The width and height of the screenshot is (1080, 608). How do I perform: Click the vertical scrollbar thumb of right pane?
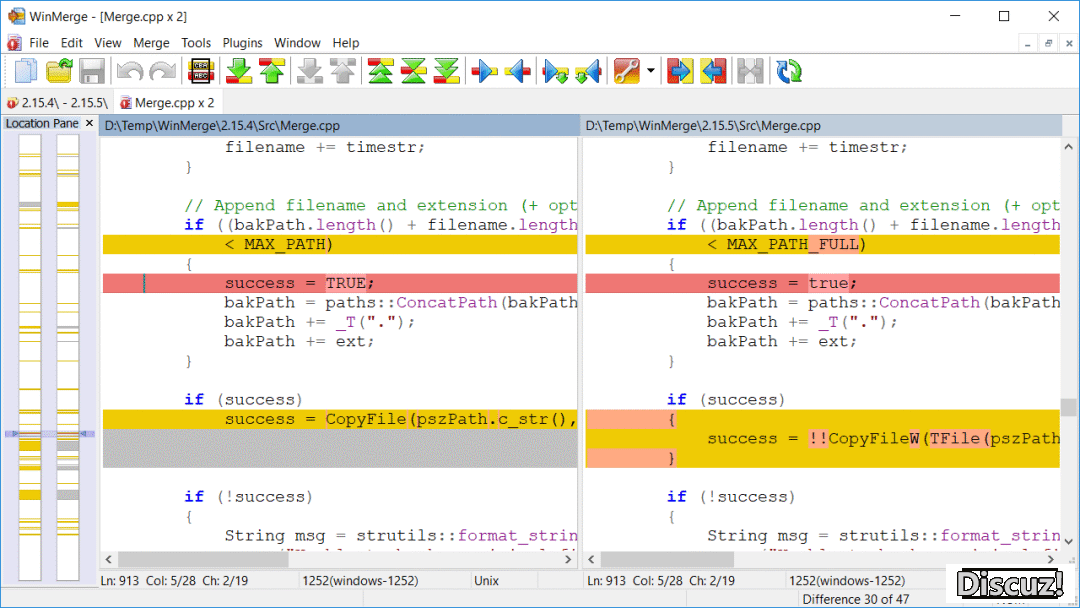point(1068,407)
